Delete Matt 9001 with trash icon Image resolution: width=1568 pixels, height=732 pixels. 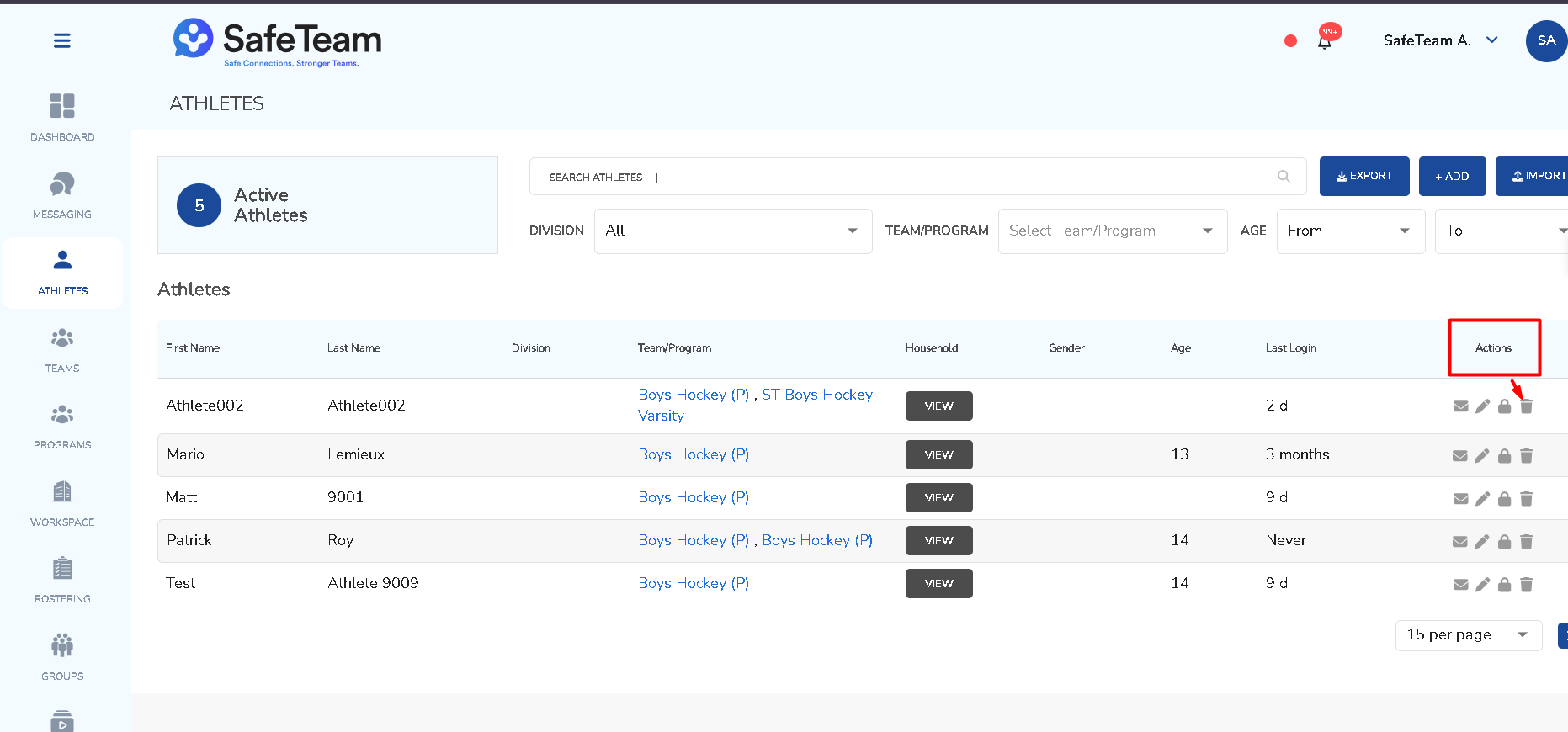tap(1526, 499)
